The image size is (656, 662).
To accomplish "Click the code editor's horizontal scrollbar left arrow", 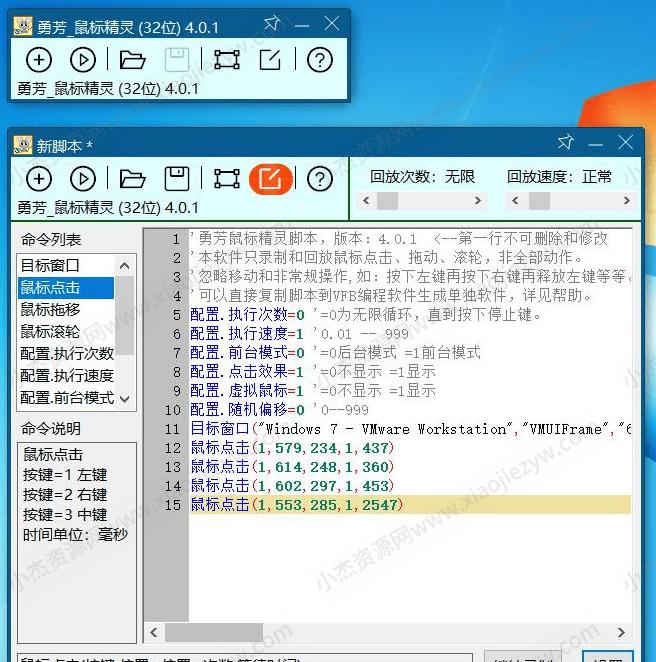I will coord(154,632).
